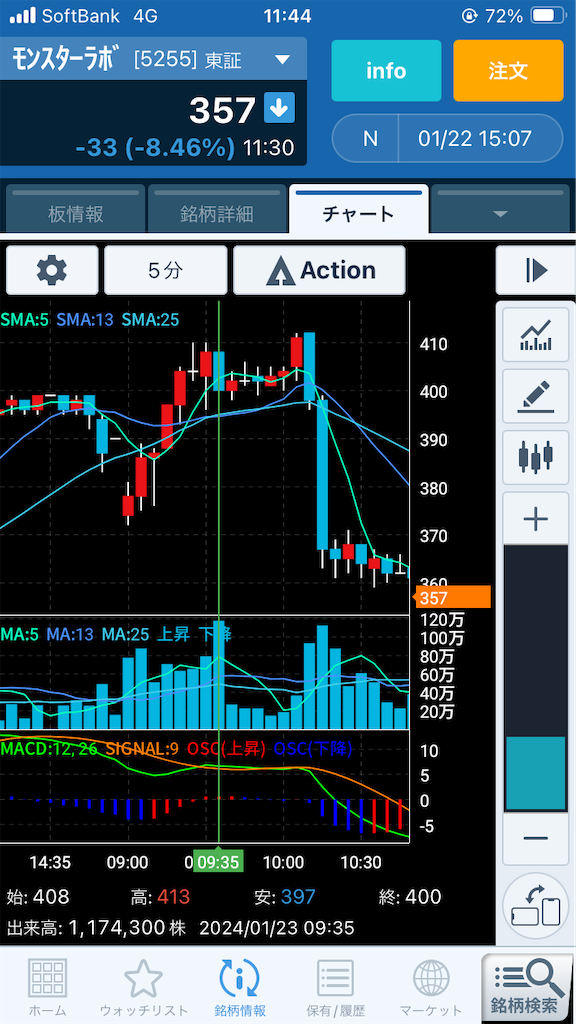This screenshot has width=576, height=1024.
Task: Tap the zoom level slider thumb
Action: (536, 773)
